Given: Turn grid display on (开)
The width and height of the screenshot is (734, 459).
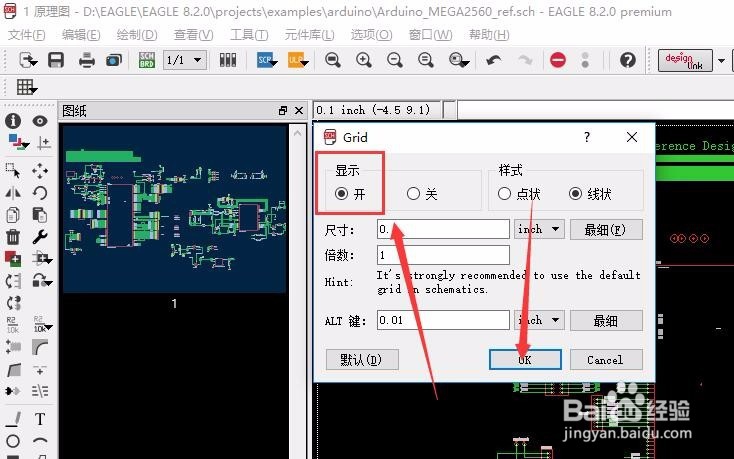Looking at the screenshot, I should tap(342, 194).
